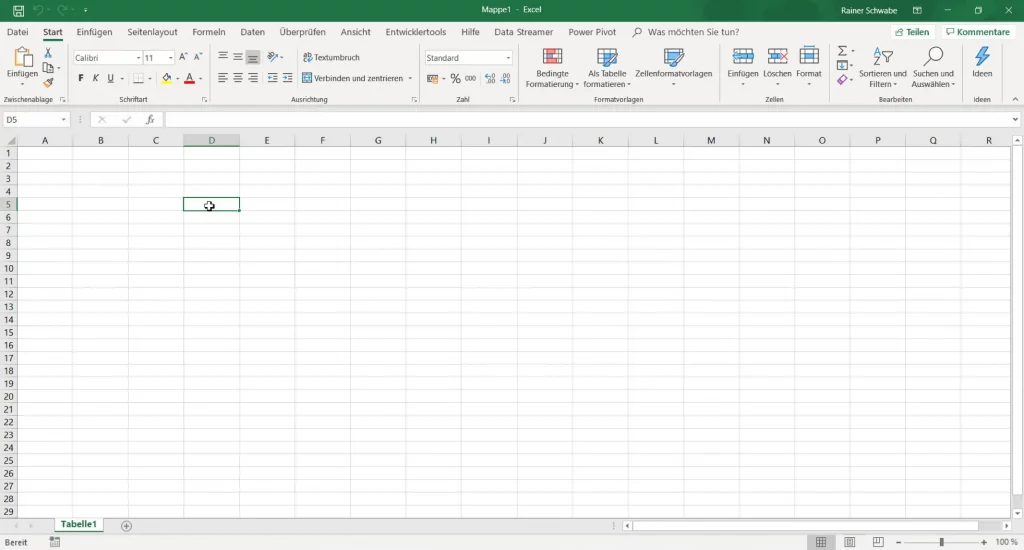Switch to Formeln ribbon tab
The height and width of the screenshot is (550, 1024).
point(208,32)
